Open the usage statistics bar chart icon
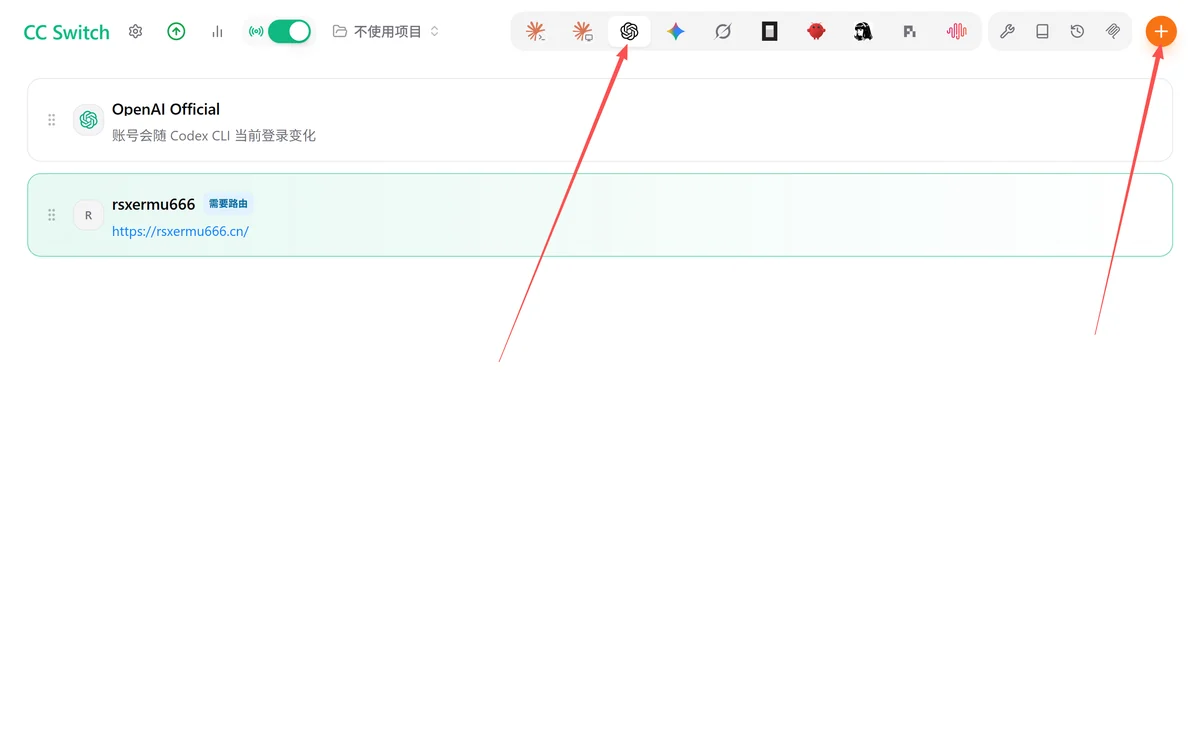Viewport: 1200px width, 755px height. coord(217,32)
